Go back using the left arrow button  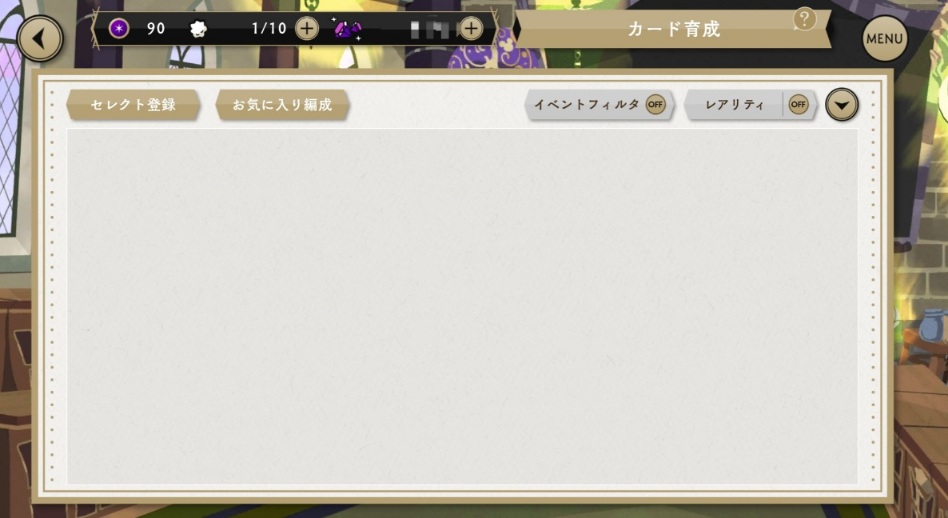40,39
